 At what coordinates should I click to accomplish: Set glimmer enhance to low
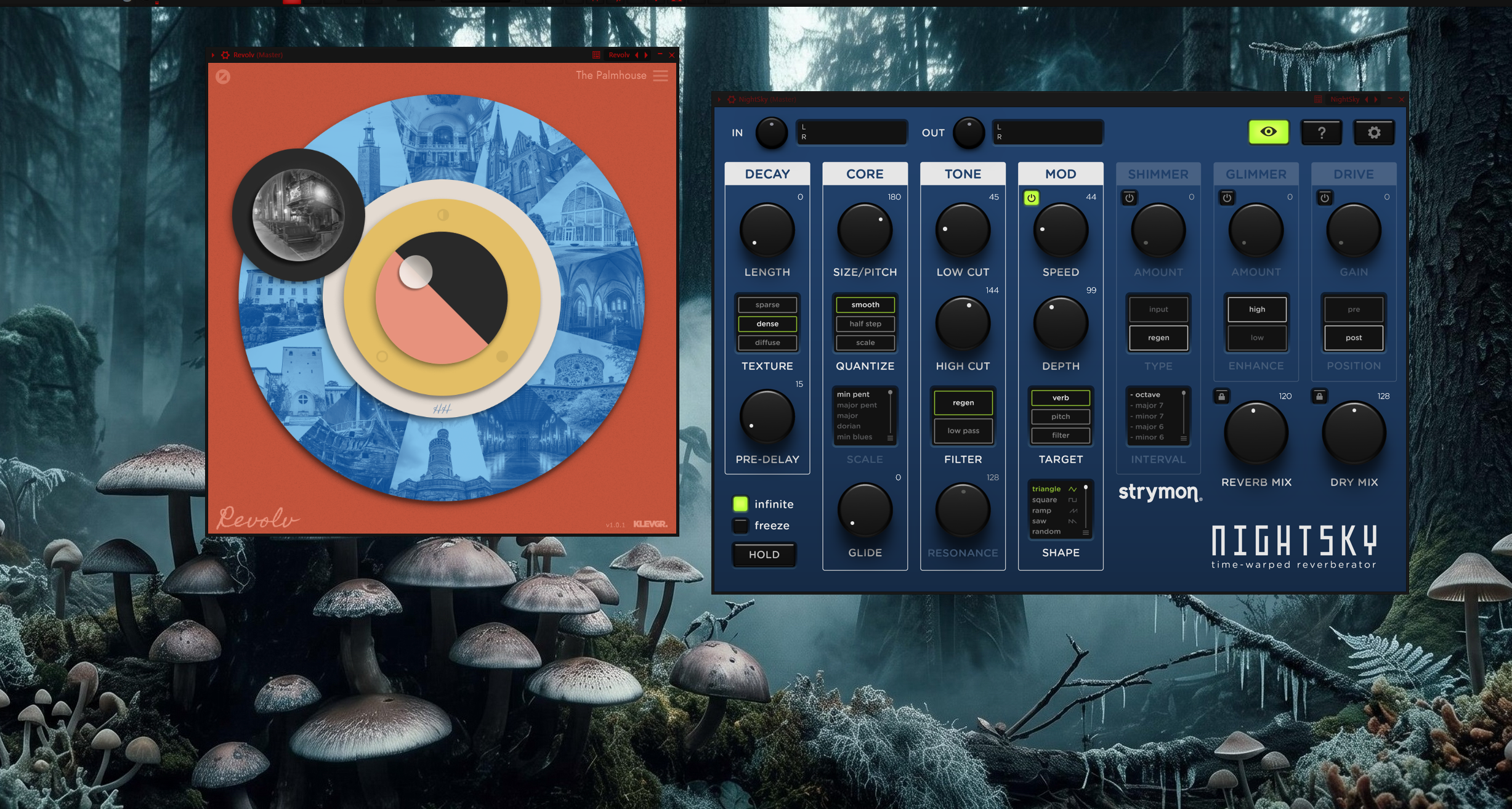[x=1256, y=338]
